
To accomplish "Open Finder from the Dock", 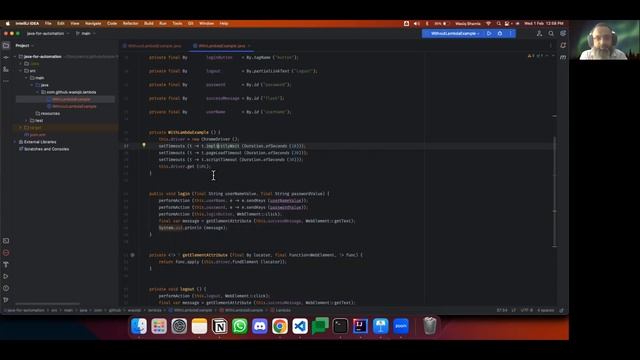I will click(x=139, y=326).
